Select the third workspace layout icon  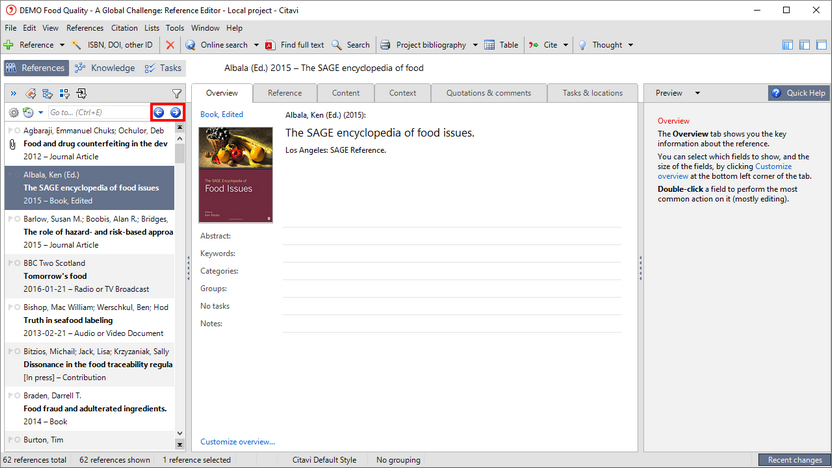pos(821,45)
